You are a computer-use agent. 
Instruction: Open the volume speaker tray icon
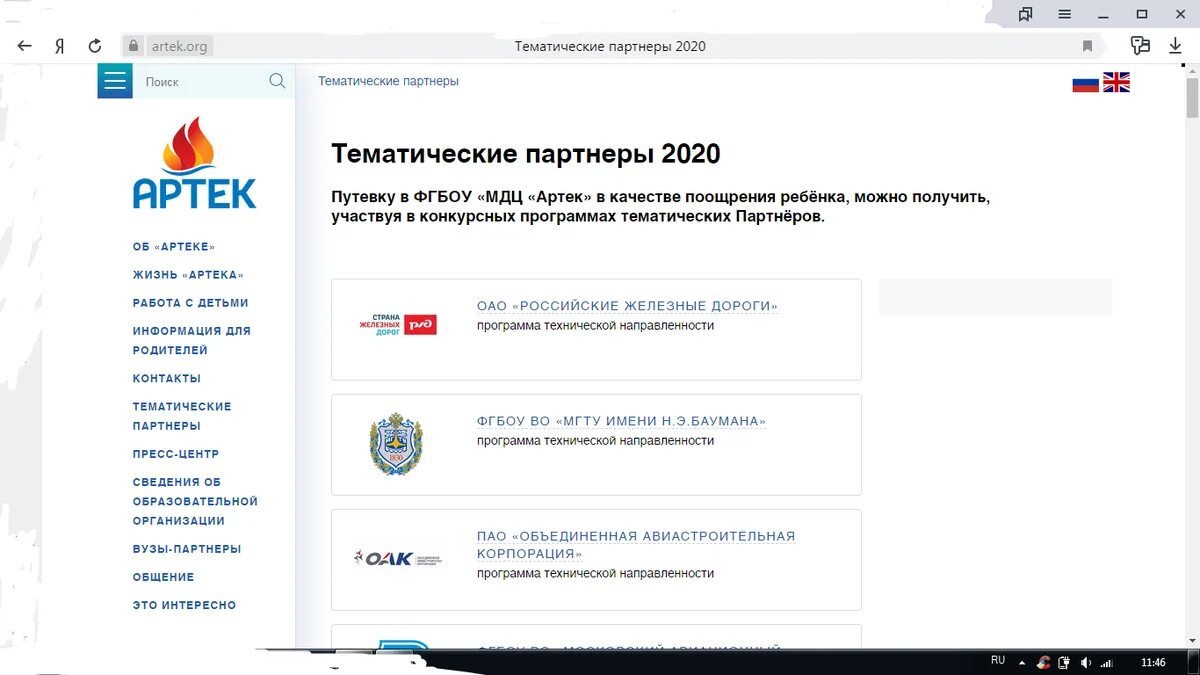1086,662
